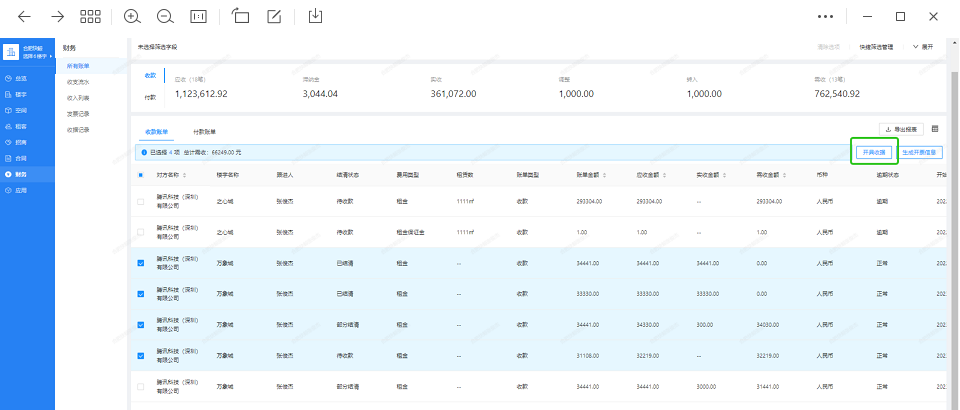Click the table column settings icon

point(935,129)
